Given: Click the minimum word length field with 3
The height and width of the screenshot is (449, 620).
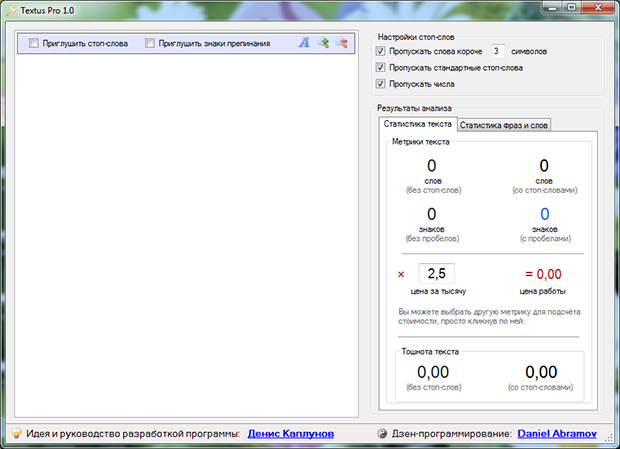Looking at the screenshot, I should pyautogui.click(x=498, y=51).
